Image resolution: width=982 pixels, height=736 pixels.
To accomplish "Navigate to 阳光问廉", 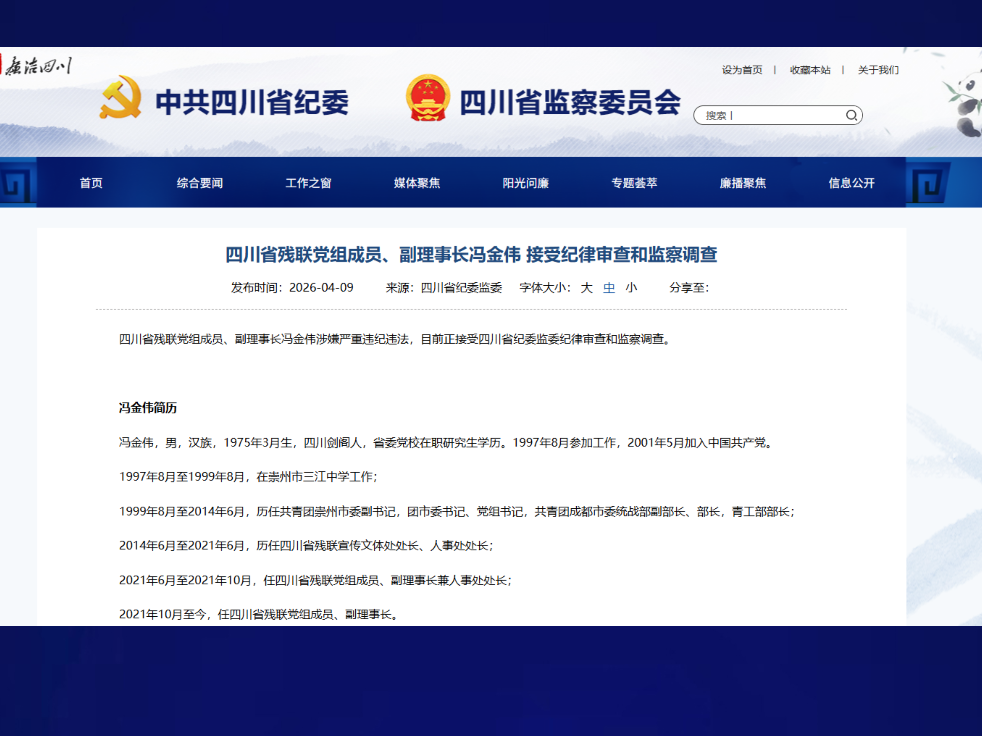I will coord(526,183).
